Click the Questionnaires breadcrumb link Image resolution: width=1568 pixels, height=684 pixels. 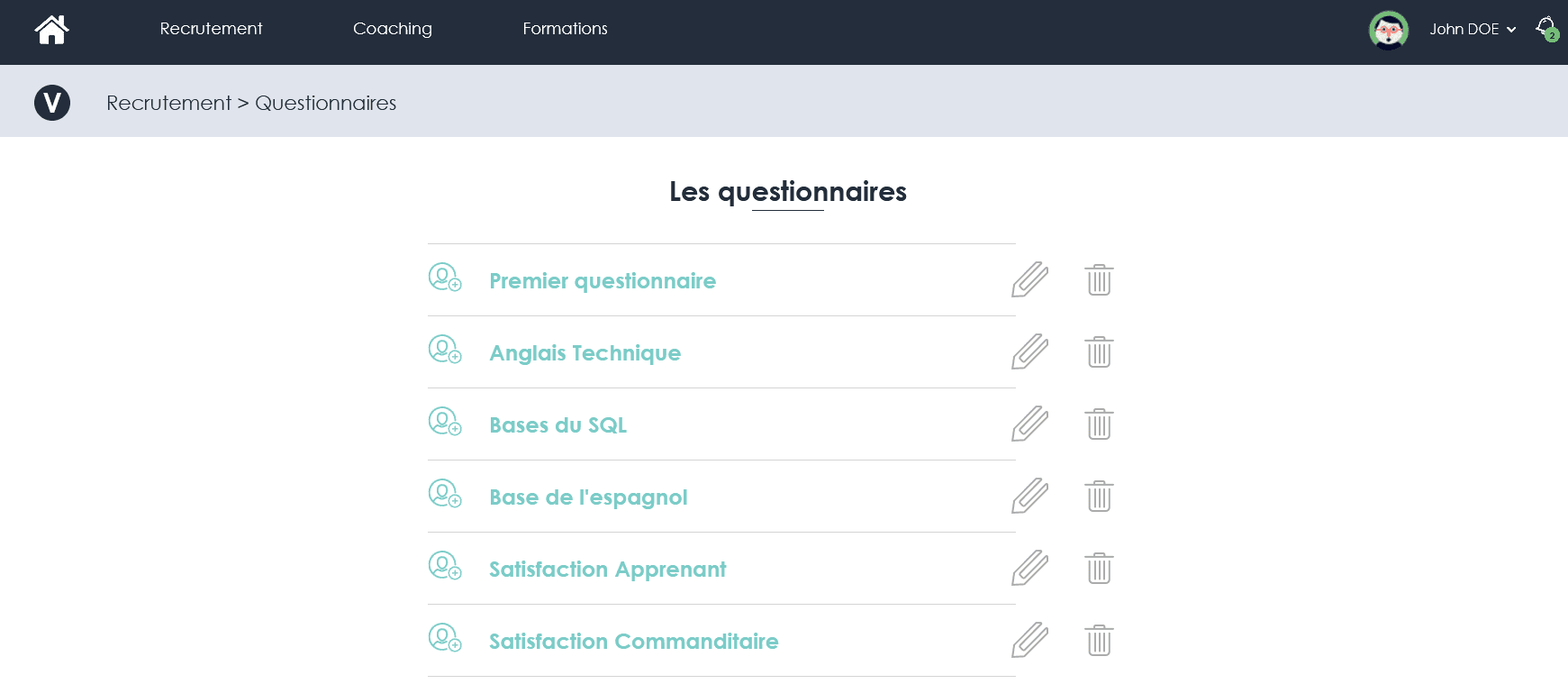(326, 102)
